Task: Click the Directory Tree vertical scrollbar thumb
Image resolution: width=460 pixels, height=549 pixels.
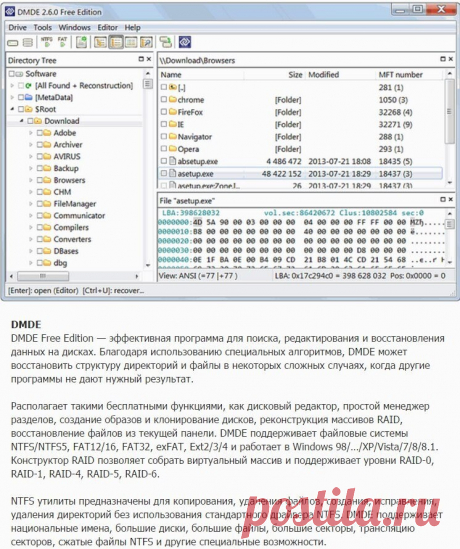Action: point(148,84)
